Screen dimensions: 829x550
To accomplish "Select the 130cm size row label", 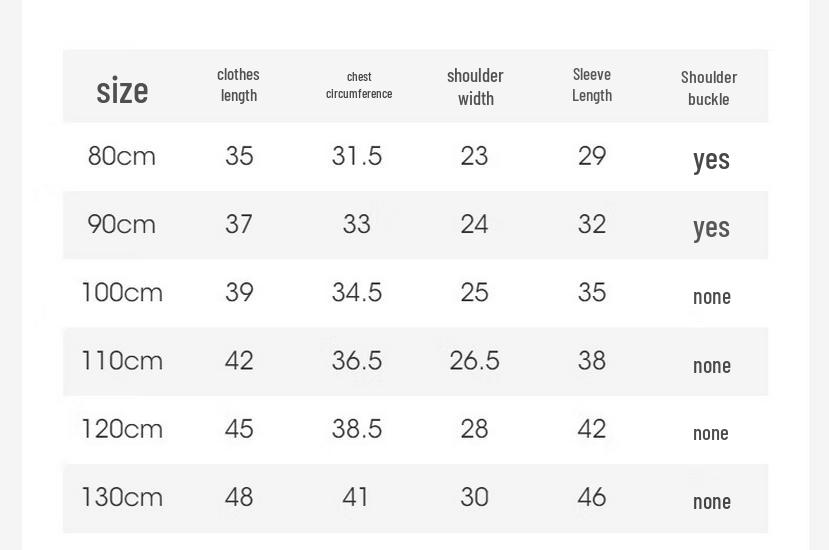I will point(122,497).
